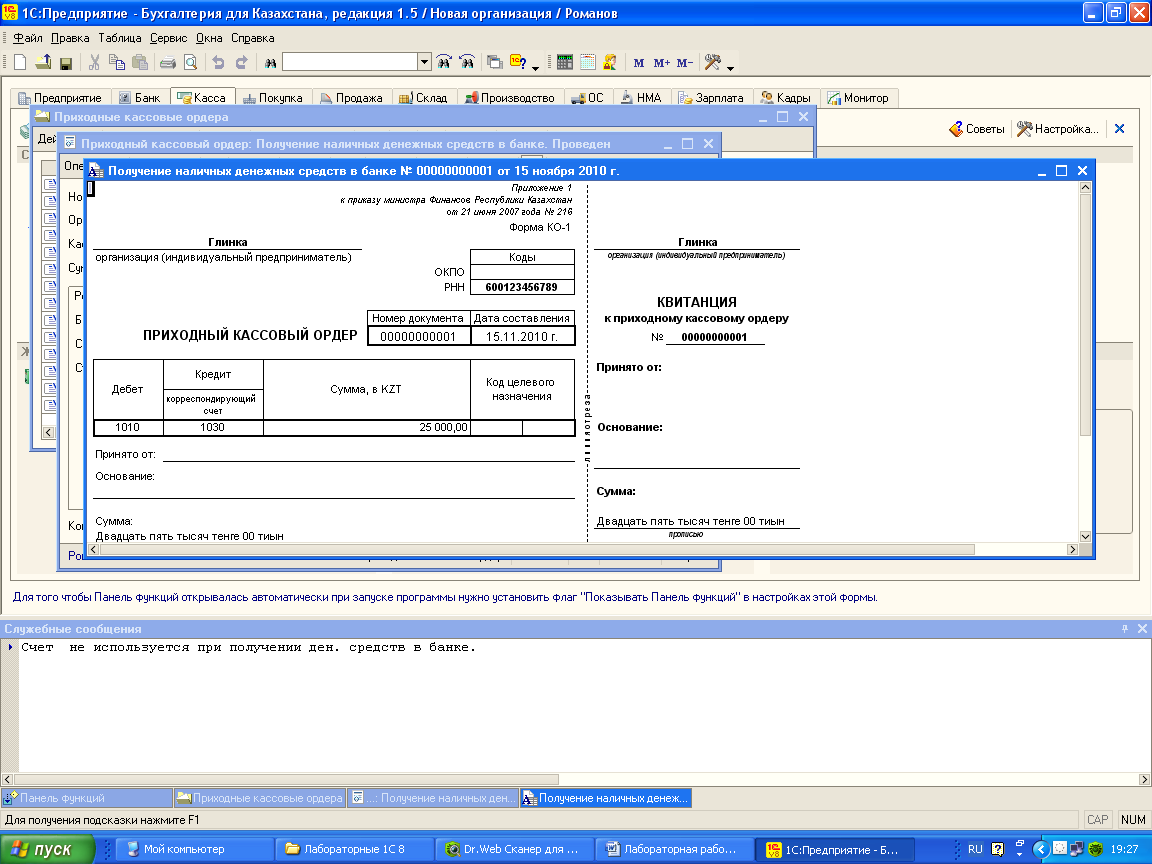
Task: Select the РНН code cell 600123456789
Action: pyautogui.click(x=522, y=287)
